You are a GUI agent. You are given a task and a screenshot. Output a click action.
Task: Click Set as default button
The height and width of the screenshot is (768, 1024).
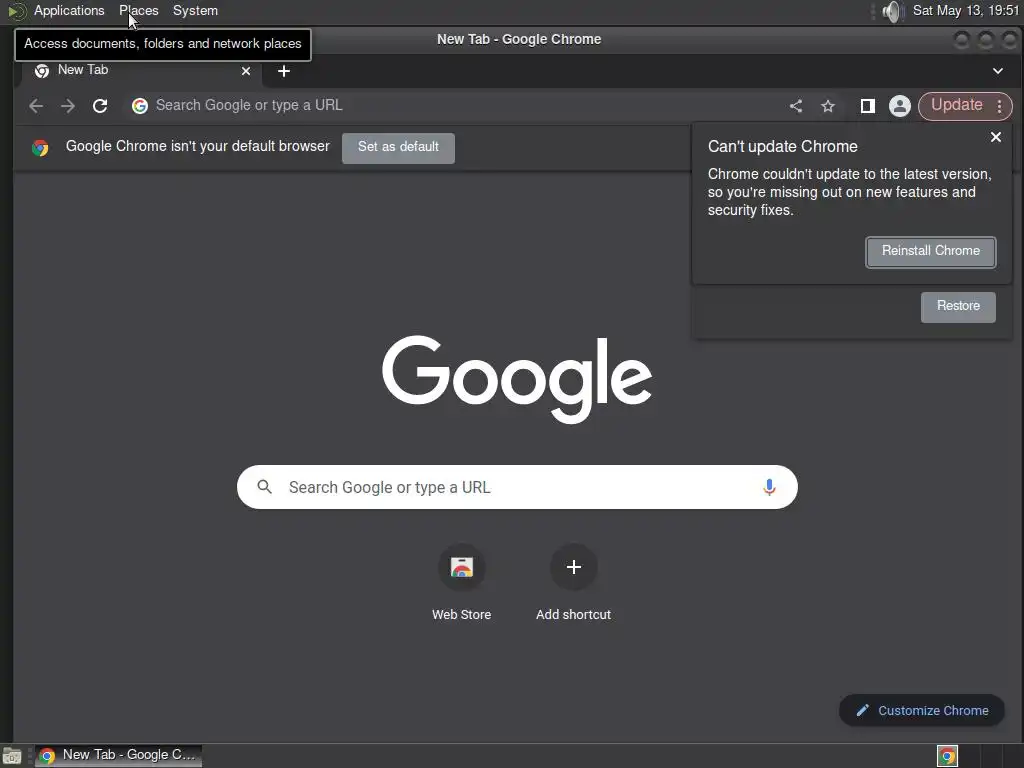pyautogui.click(x=398, y=148)
